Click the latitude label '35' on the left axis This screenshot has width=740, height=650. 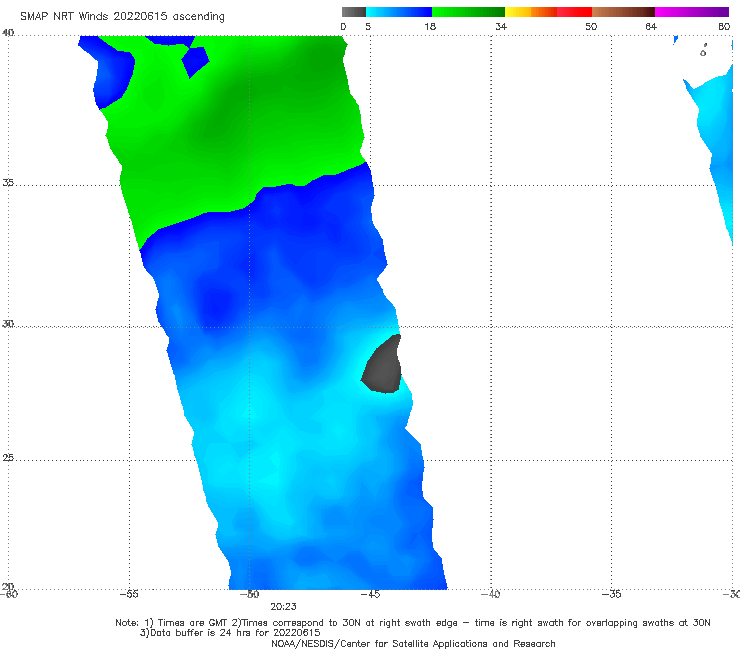(8, 182)
